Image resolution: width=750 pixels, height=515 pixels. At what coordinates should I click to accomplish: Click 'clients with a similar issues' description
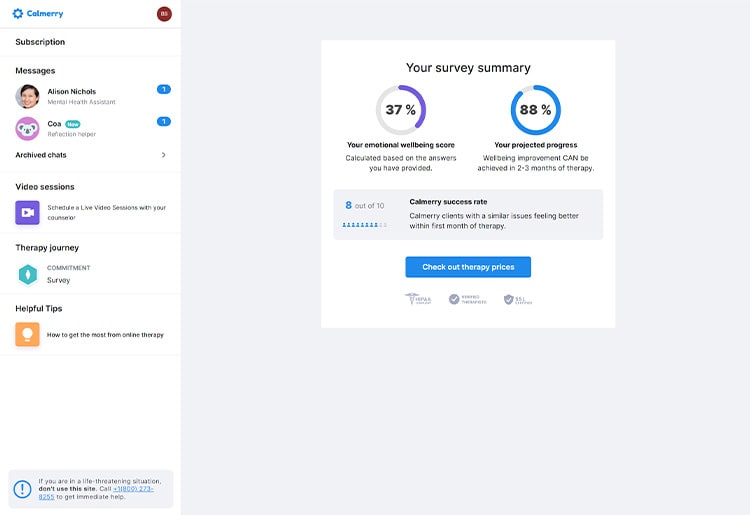(x=494, y=221)
